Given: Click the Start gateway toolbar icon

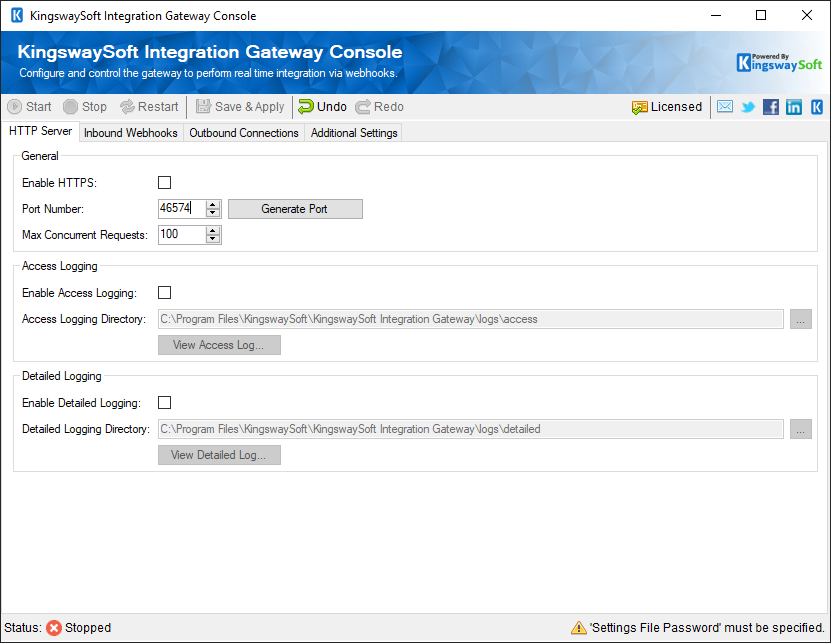Looking at the screenshot, I should (14, 107).
